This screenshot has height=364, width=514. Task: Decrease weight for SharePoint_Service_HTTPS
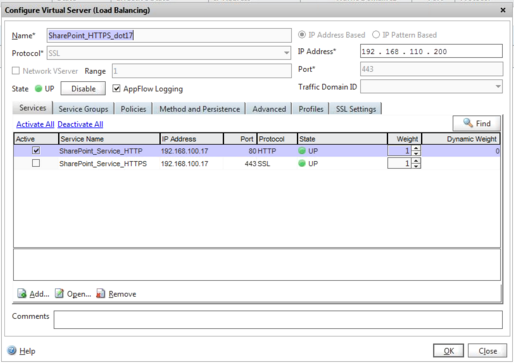(416, 166)
